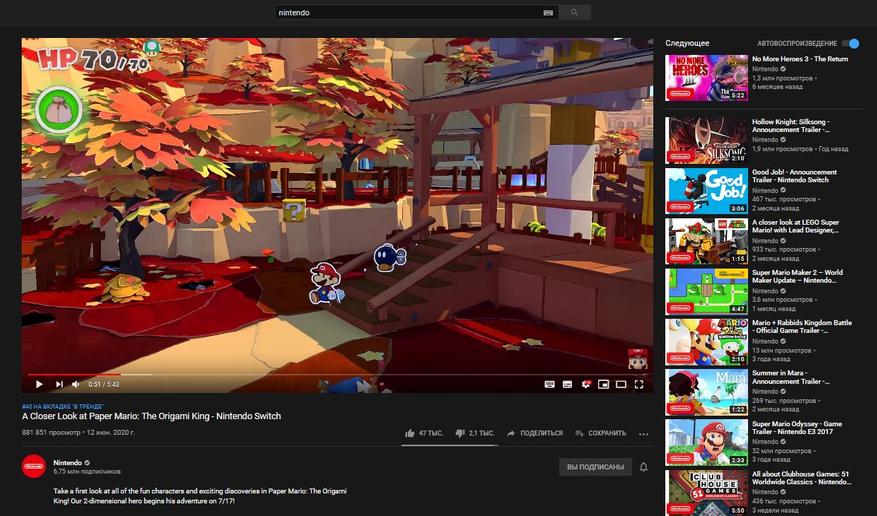This screenshot has width=877, height=516.
Task: Open the Nintendo channel name link below video
Action: click(x=68, y=462)
